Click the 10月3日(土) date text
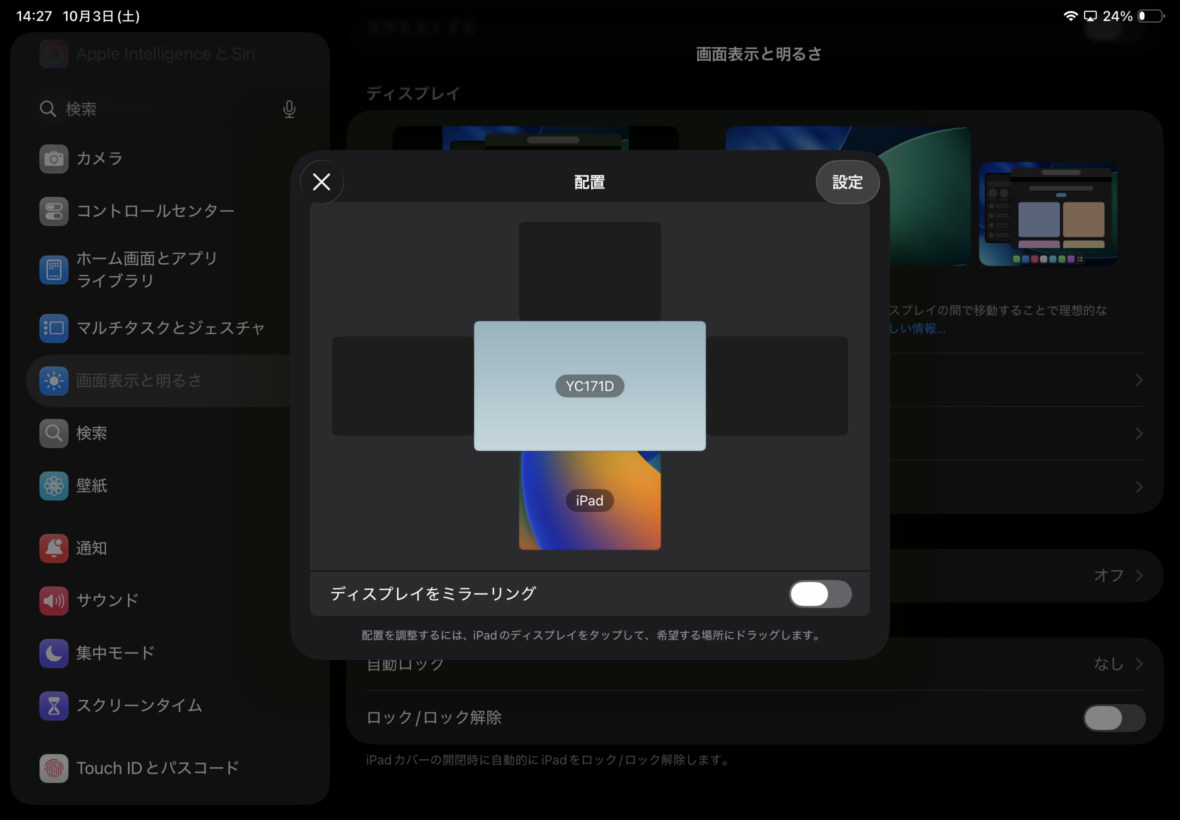Screen dimensions: 1180x820 (101, 16)
